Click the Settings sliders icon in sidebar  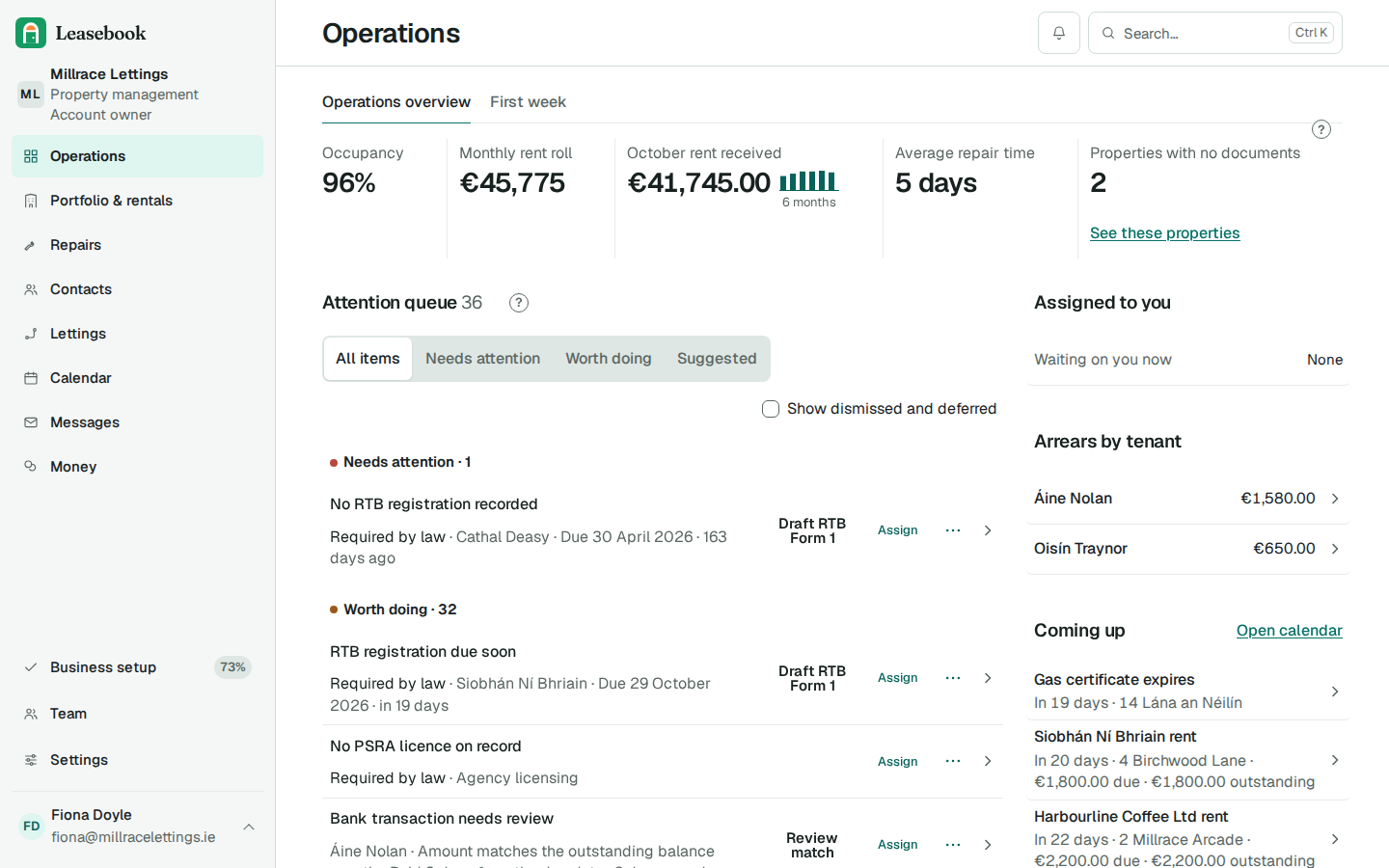[x=31, y=760]
